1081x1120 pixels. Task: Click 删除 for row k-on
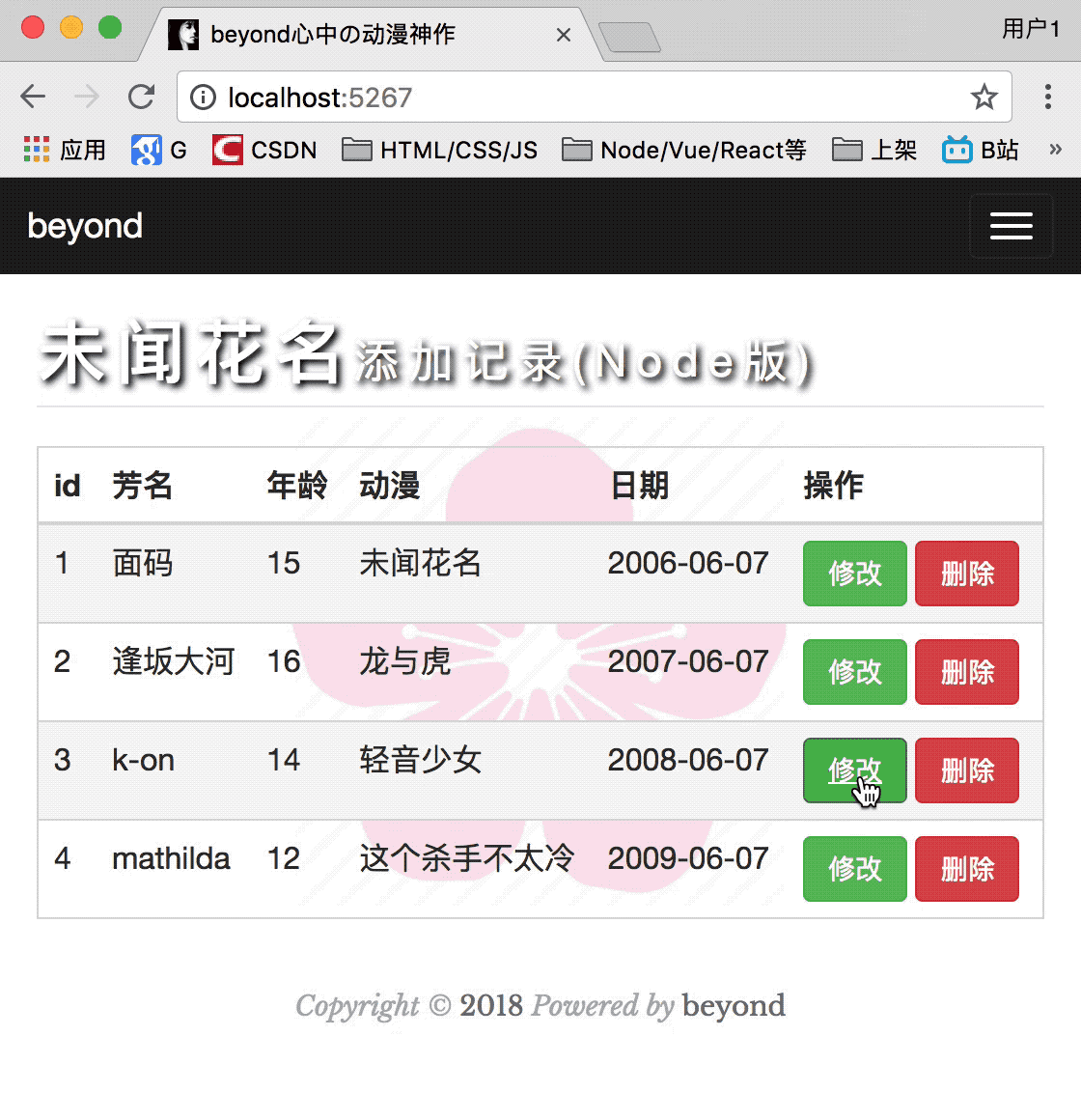point(967,770)
